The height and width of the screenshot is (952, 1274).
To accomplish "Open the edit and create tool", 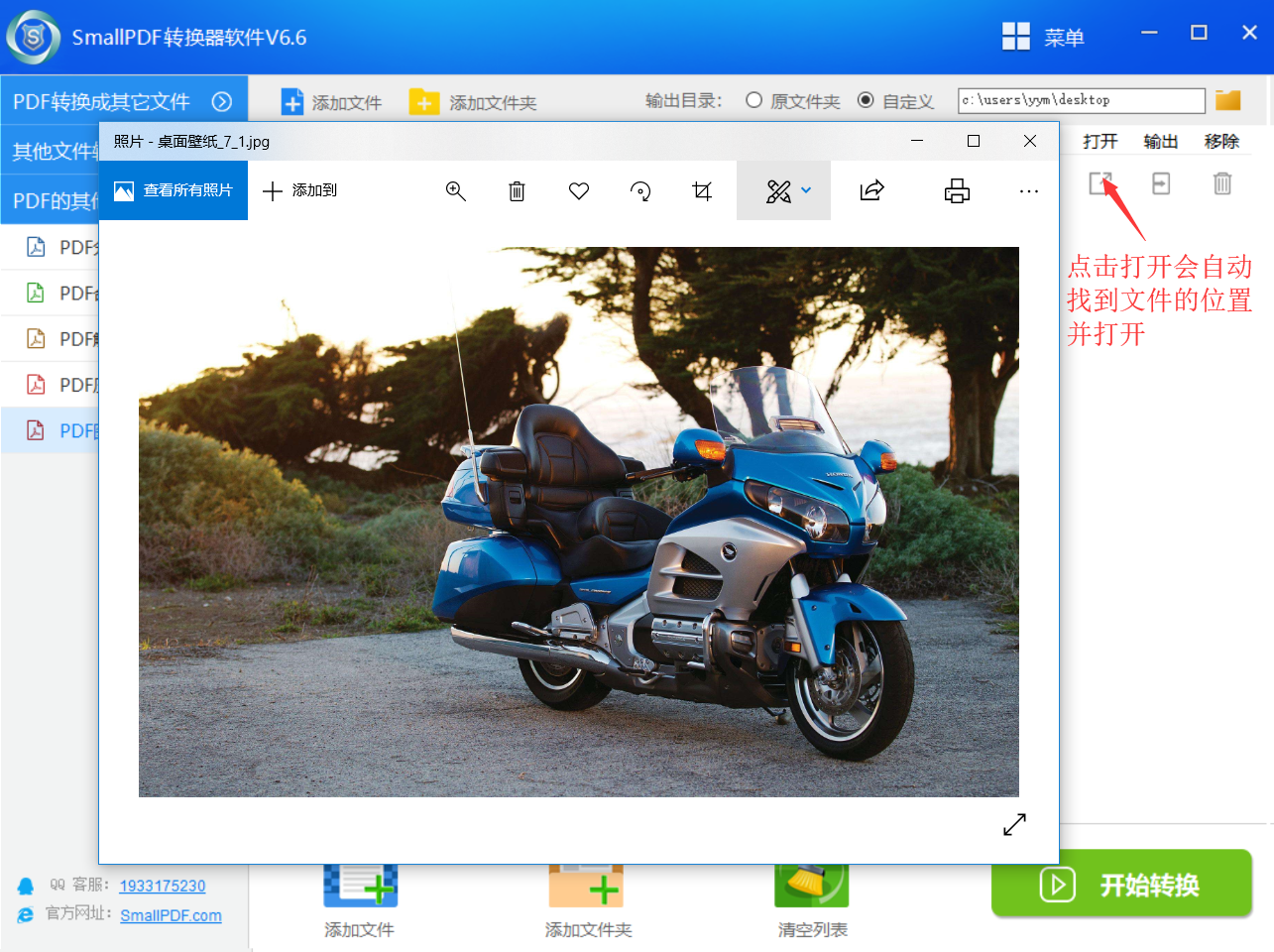I will click(778, 191).
